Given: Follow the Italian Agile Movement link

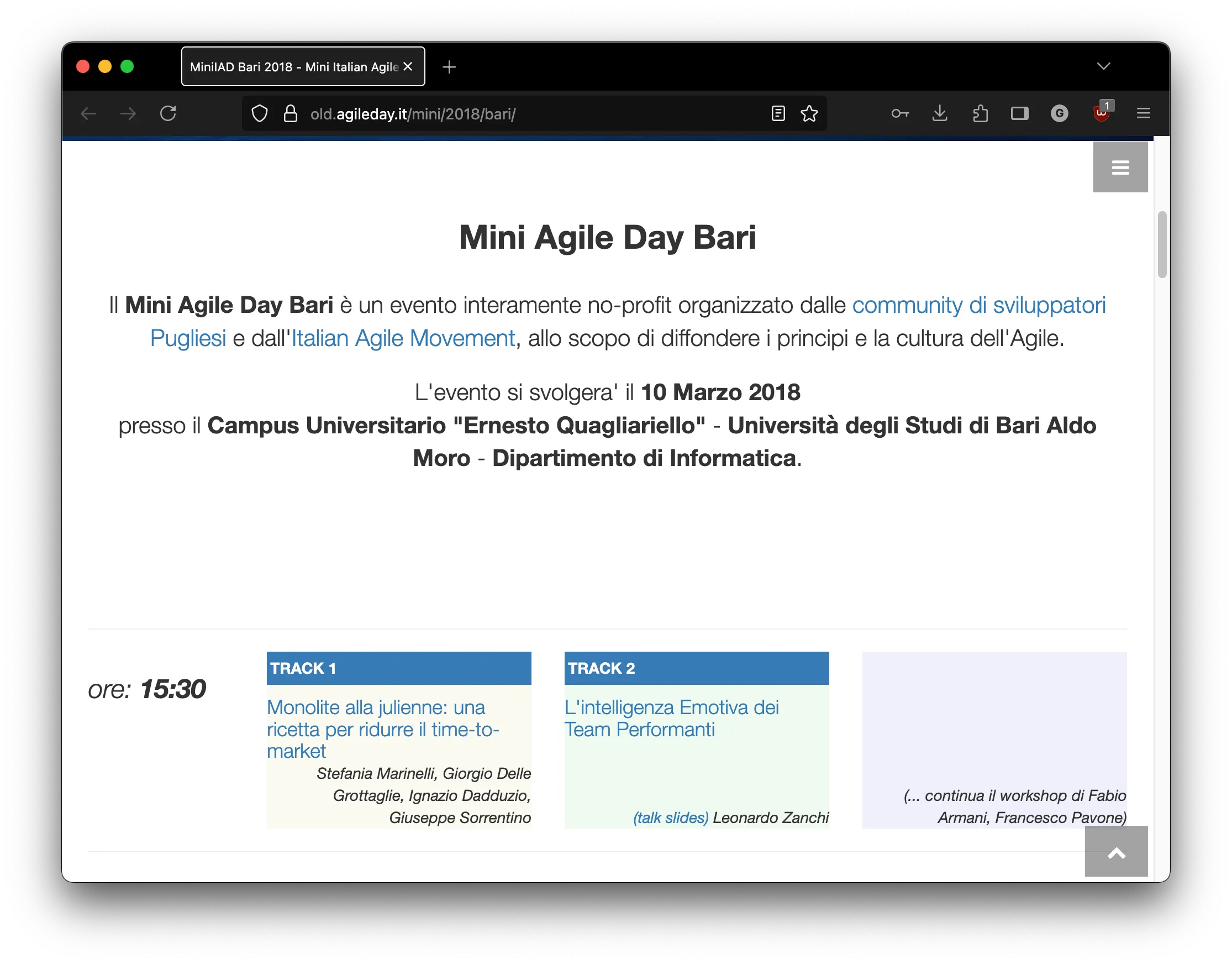Looking at the screenshot, I should coord(403,338).
